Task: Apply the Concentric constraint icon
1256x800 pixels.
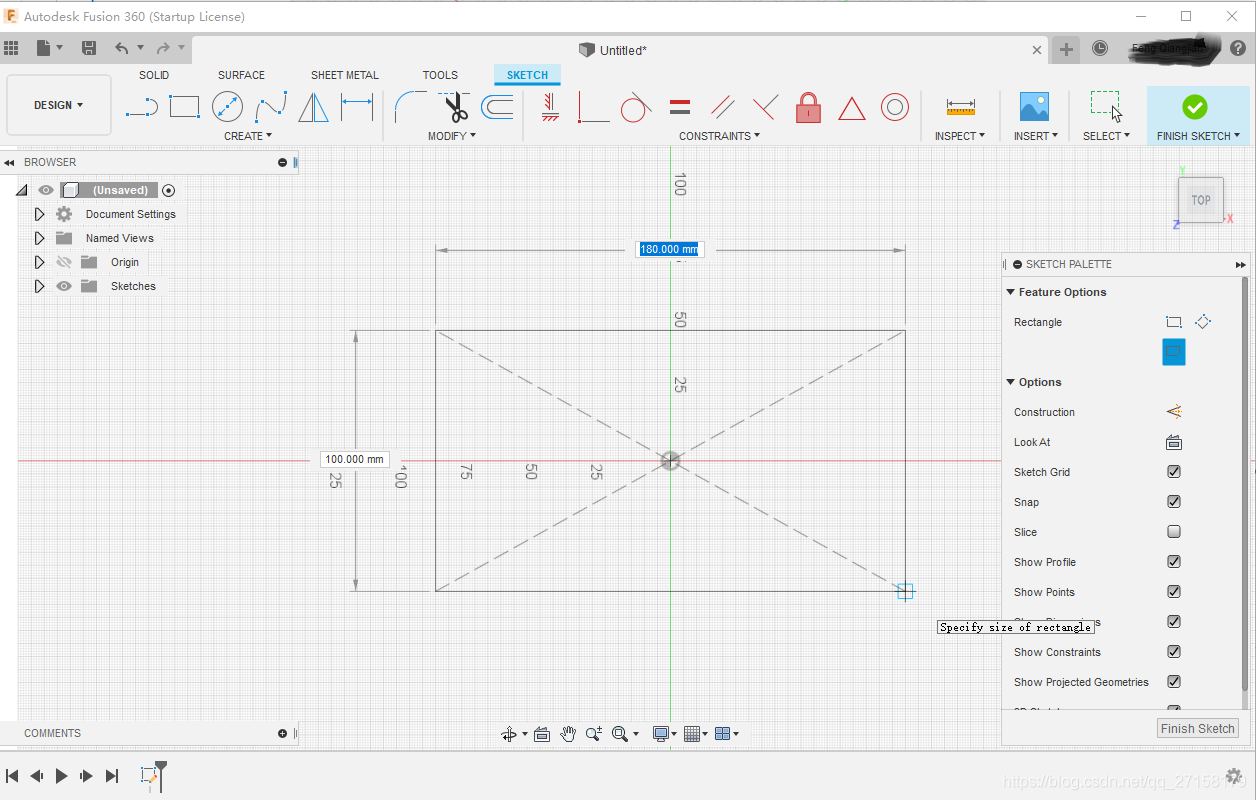Action: click(894, 107)
